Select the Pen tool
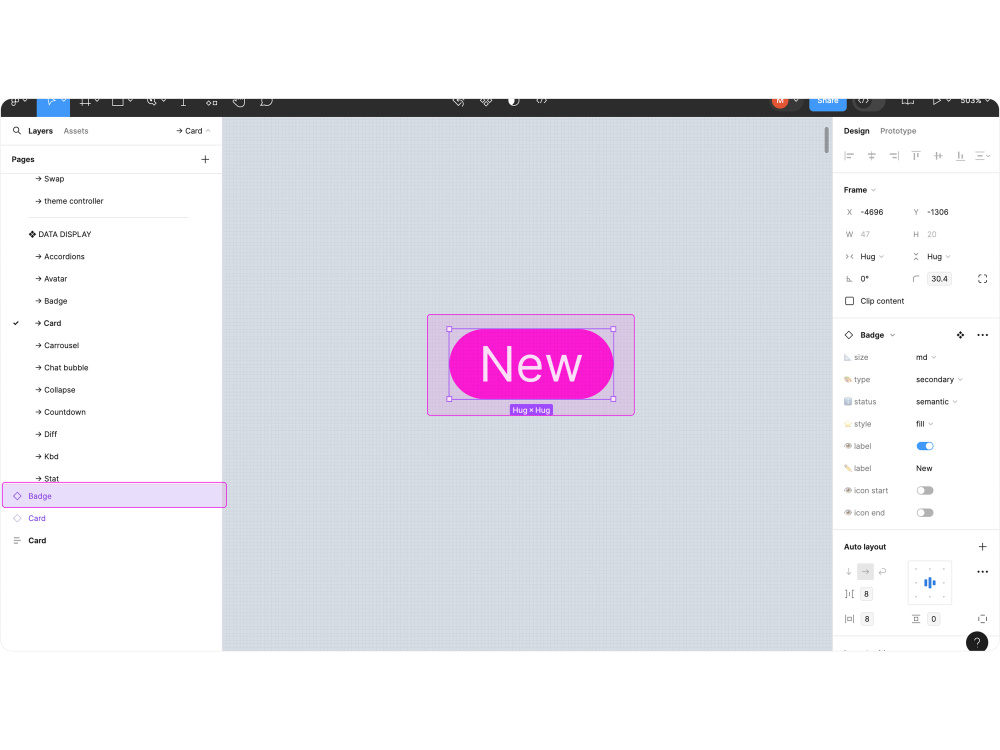The width and height of the screenshot is (1000, 750). coord(151,102)
